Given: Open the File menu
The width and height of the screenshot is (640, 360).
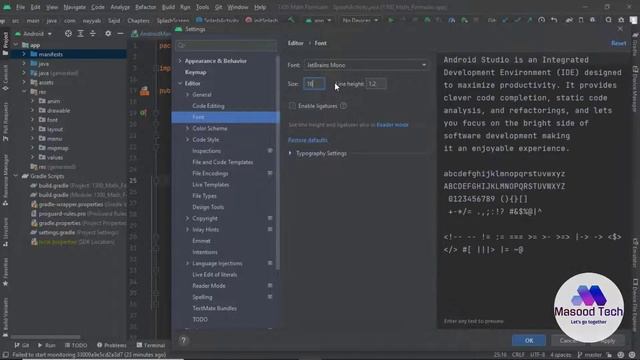Looking at the screenshot, I should pos(20,7).
